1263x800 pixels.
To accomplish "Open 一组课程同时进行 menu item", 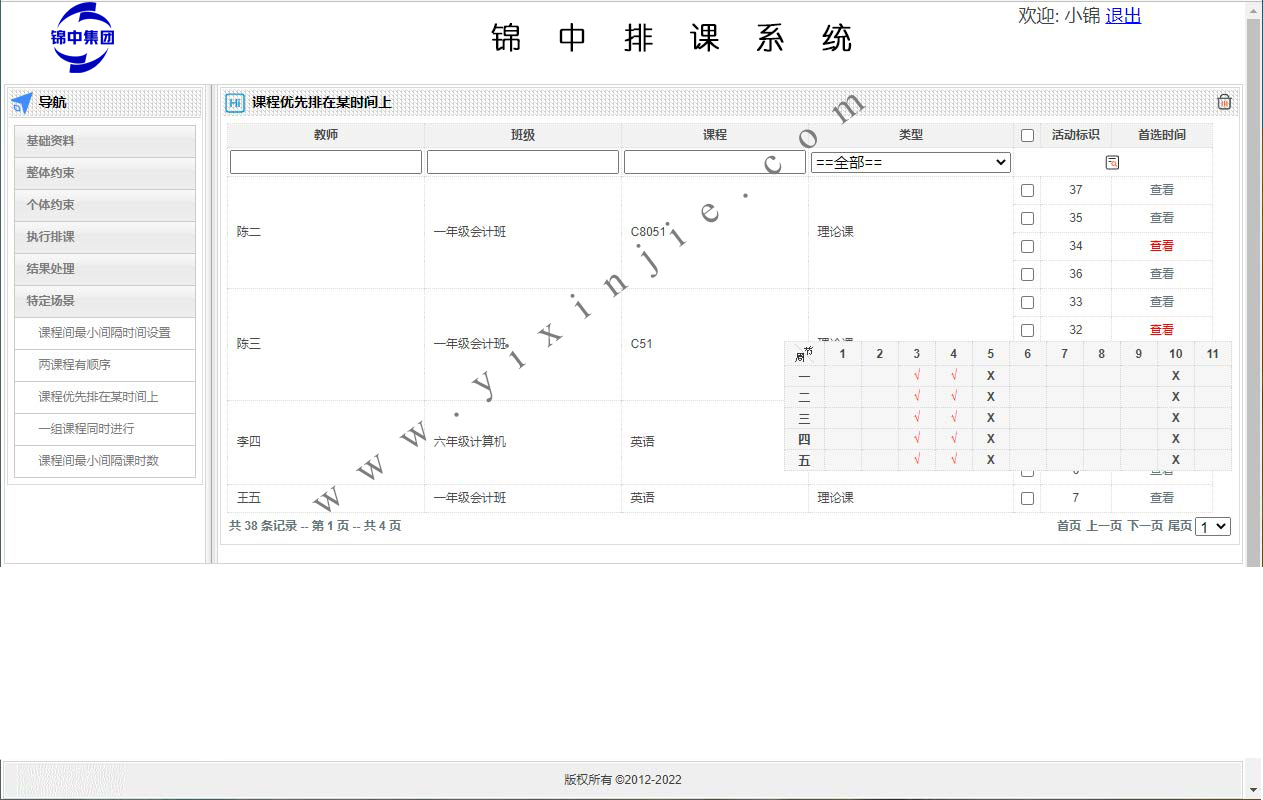I will [x=105, y=429].
